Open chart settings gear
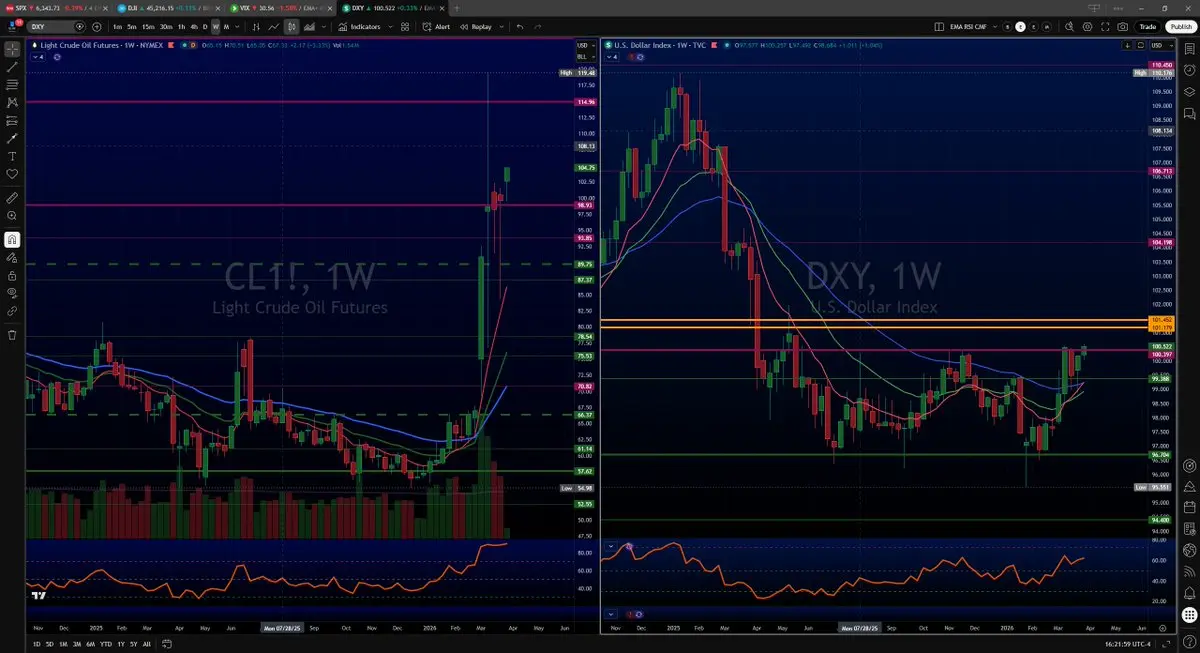Screen dimensions: 1200x653 pyautogui.click(x=1088, y=27)
